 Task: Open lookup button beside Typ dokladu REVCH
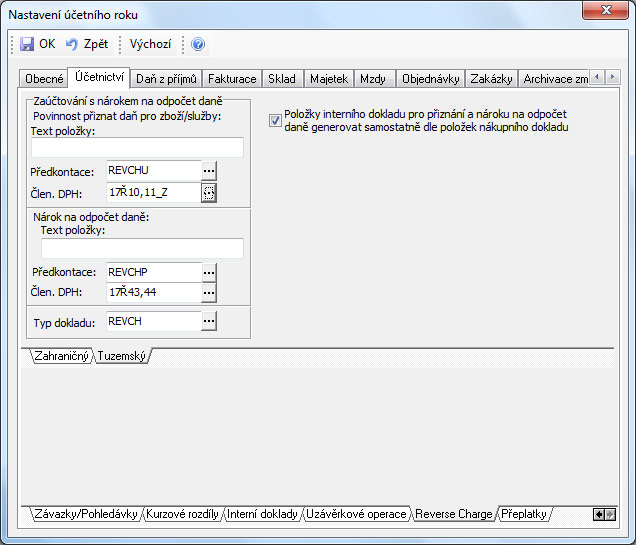click(x=209, y=321)
